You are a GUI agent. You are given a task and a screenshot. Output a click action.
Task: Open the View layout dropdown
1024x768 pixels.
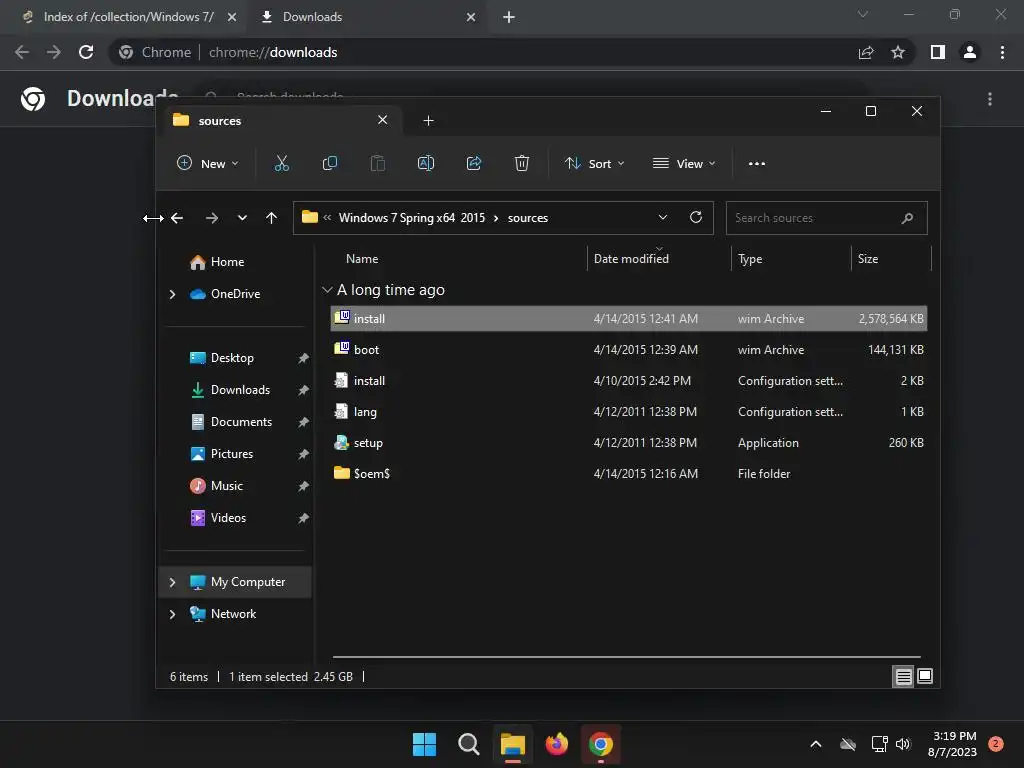tap(684, 163)
